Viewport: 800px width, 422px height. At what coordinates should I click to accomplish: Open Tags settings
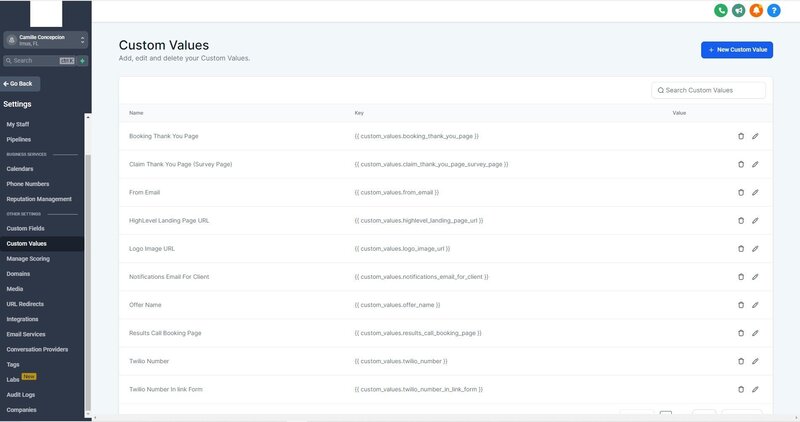pos(13,364)
